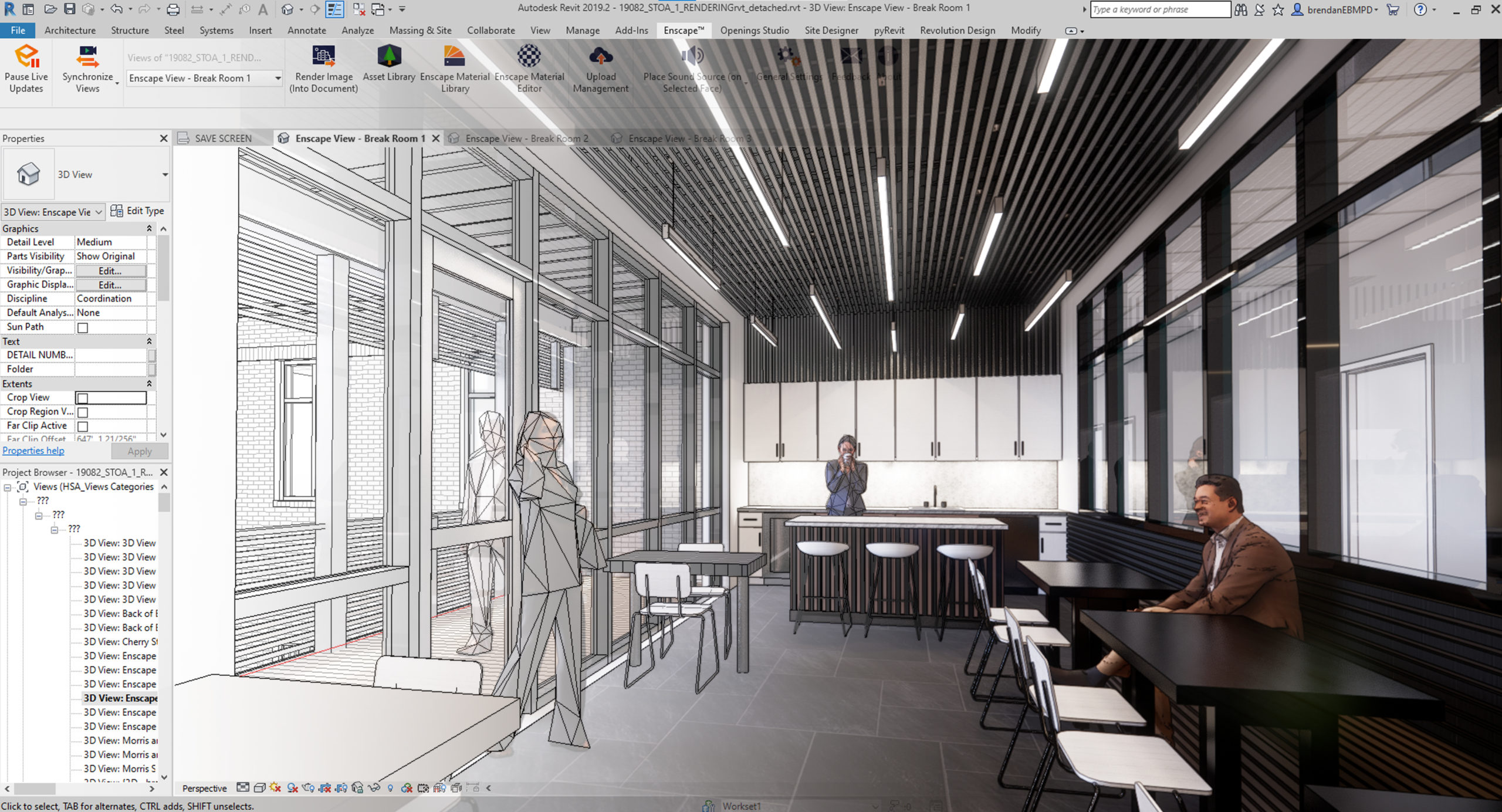1502x812 pixels.
Task: Toggle the Crop View checkbox
Action: click(83, 397)
